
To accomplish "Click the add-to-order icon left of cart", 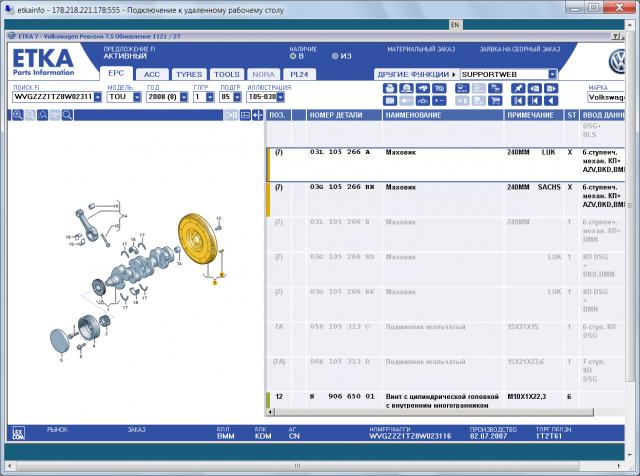I will pyautogui.click(x=478, y=100).
